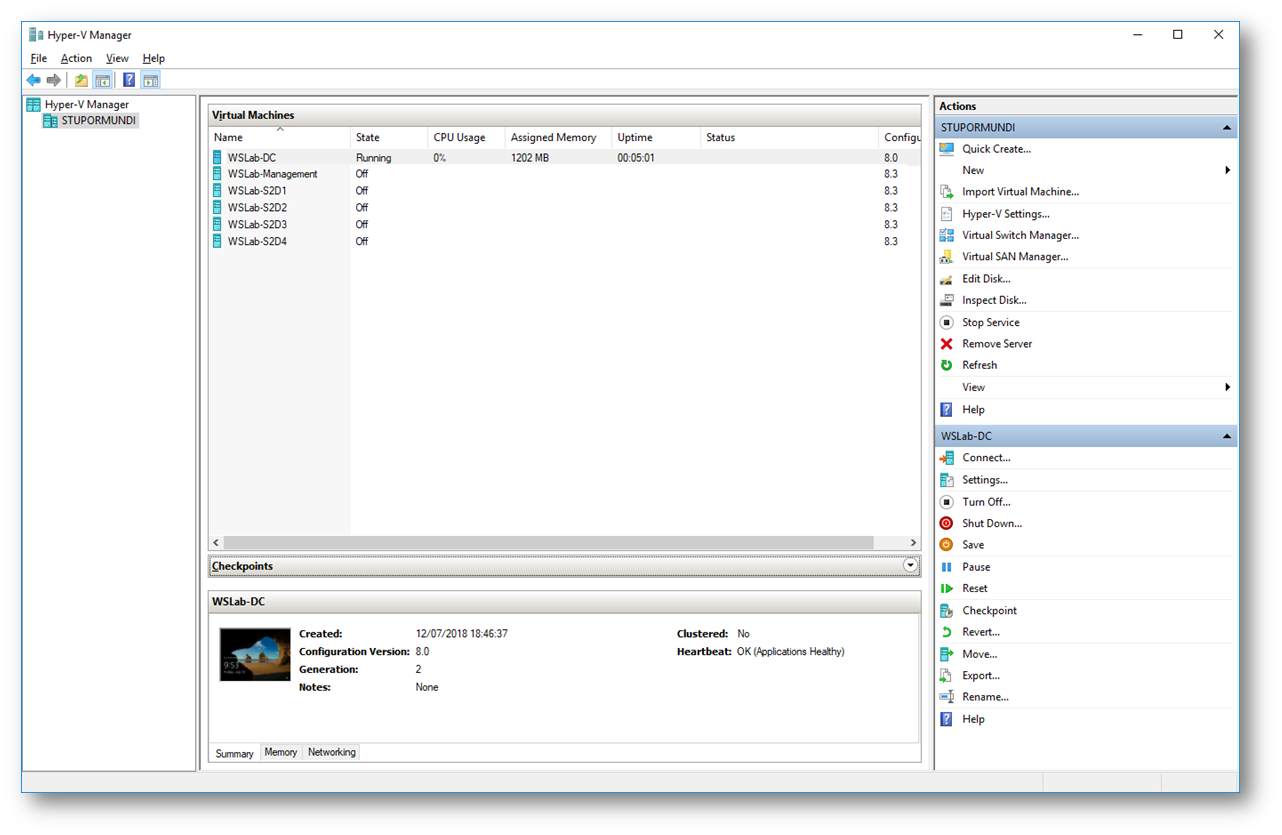Click the green Refresh icon
The image size is (1282, 835).
947,365
